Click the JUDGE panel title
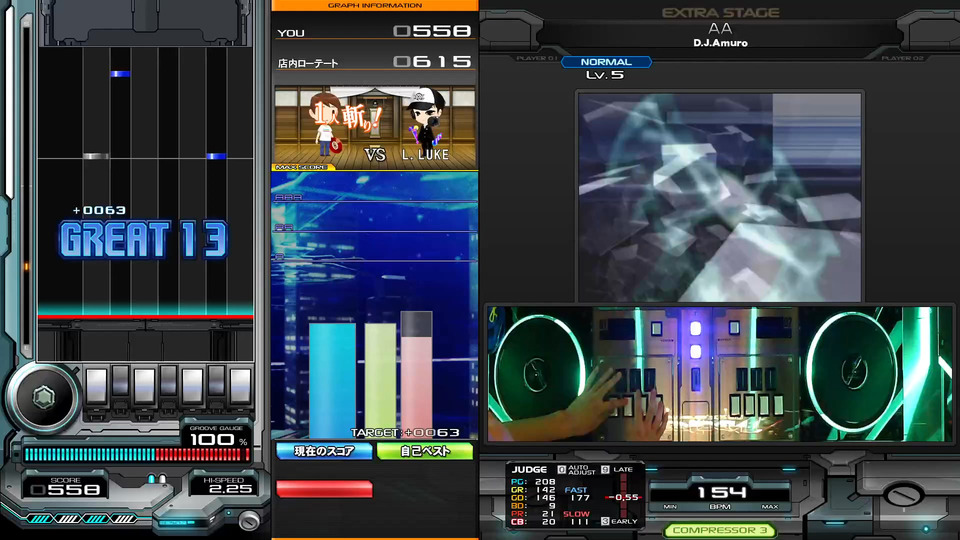 (529, 470)
